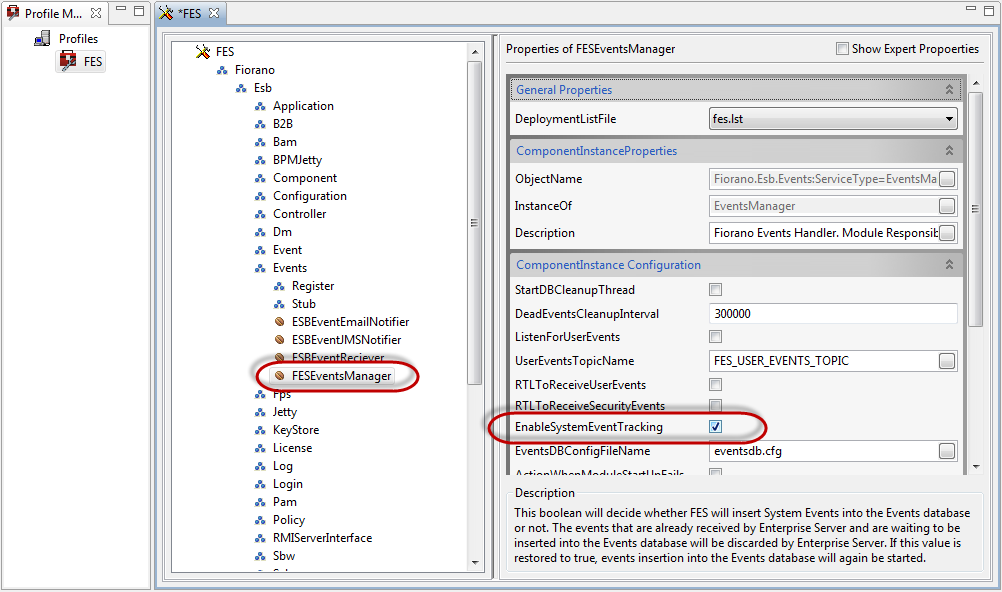1002x592 pixels.
Task: Click the KeyStore node icon
Action: pos(260,430)
